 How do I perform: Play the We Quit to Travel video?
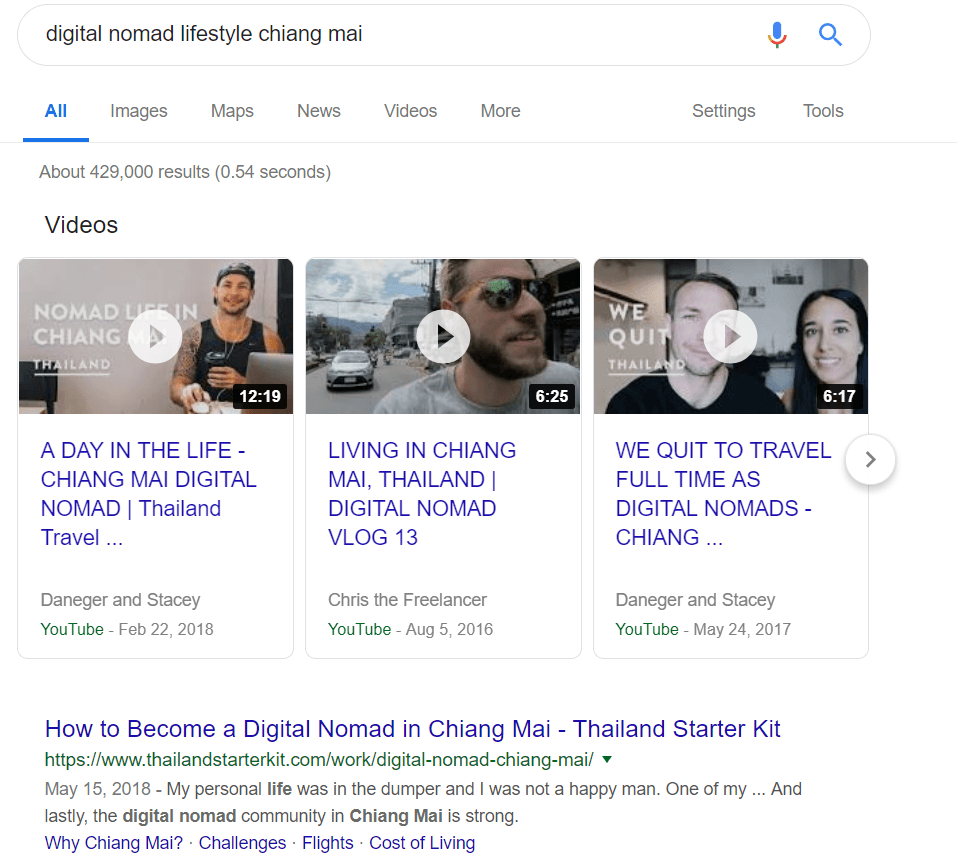(x=730, y=337)
